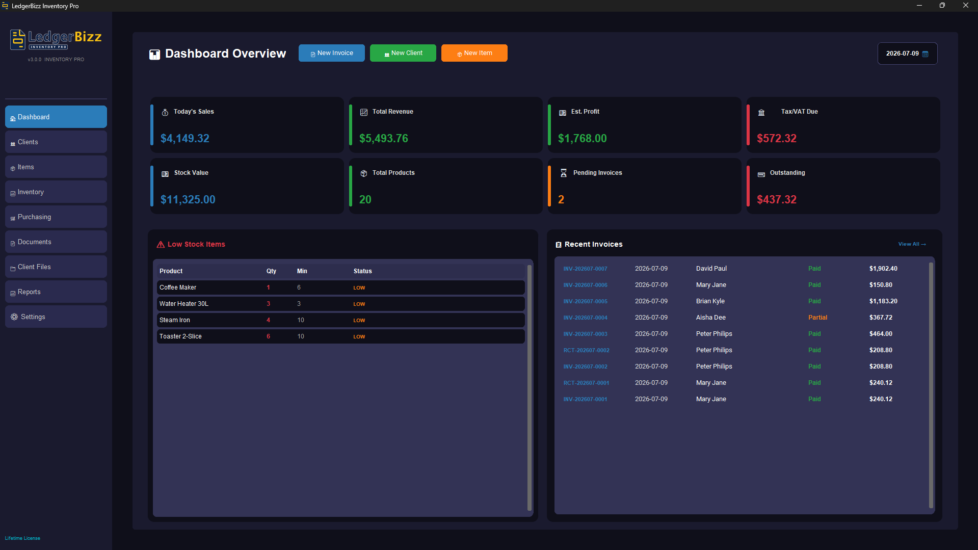The height and width of the screenshot is (550, 978).
Task: Click the Pending Invoices hourglass icon
Action: (x=563, y=173)
